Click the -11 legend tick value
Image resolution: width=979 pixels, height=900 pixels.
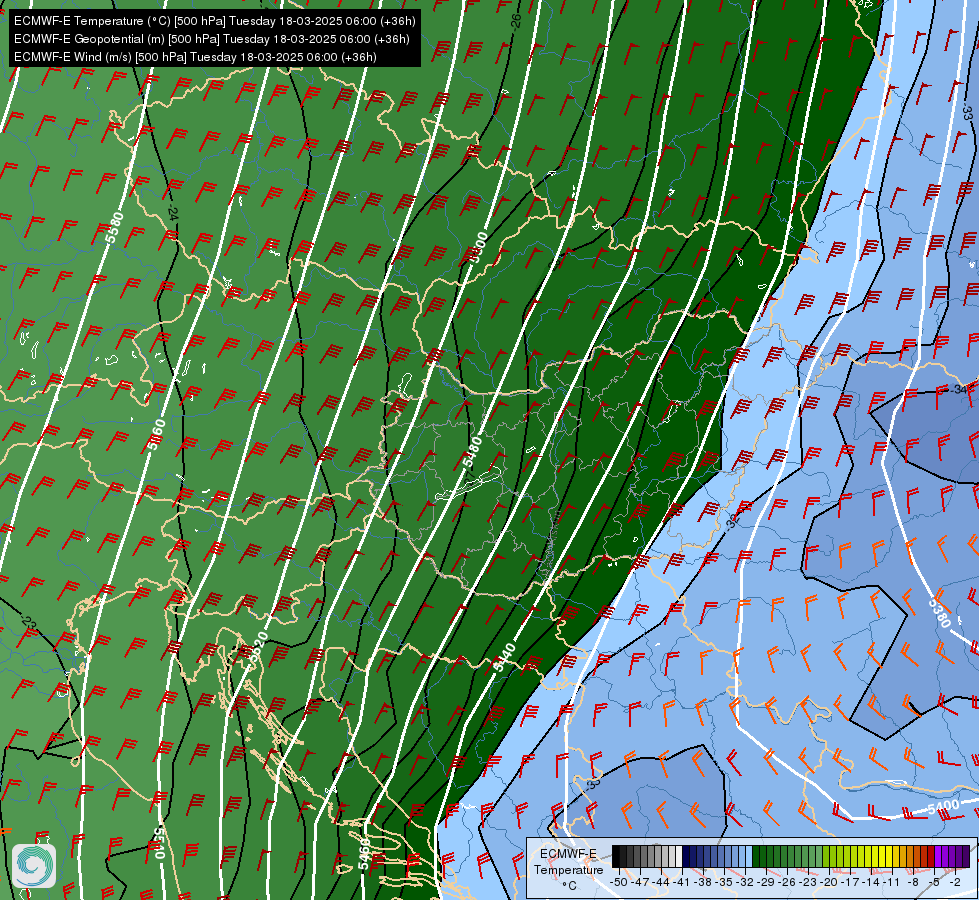(x=893, y=882)
